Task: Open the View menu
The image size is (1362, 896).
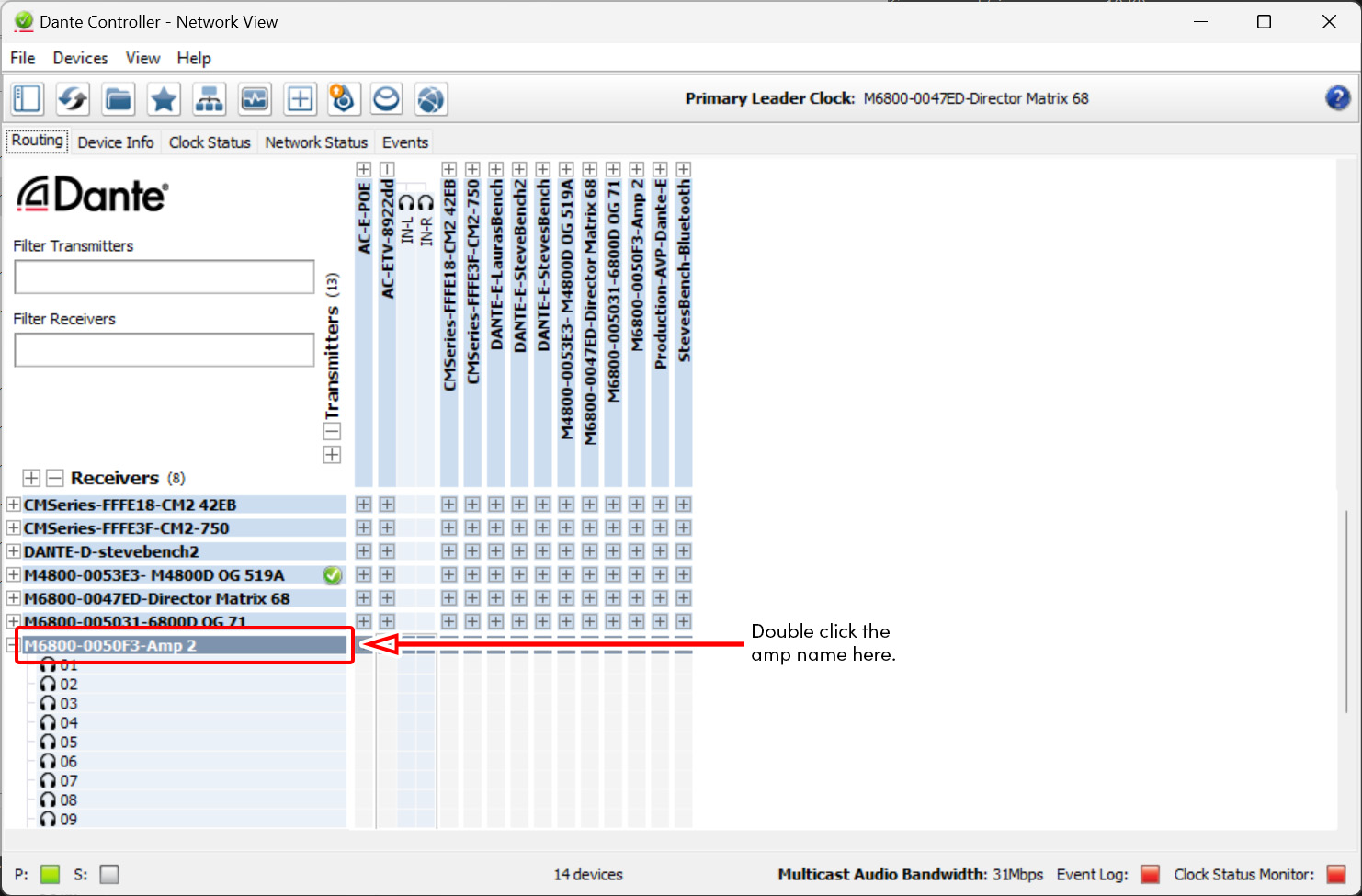Action: click(142, 58)
